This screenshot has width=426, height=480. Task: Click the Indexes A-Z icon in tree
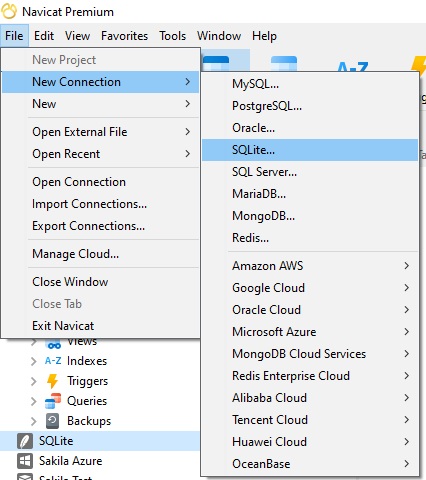53,361
